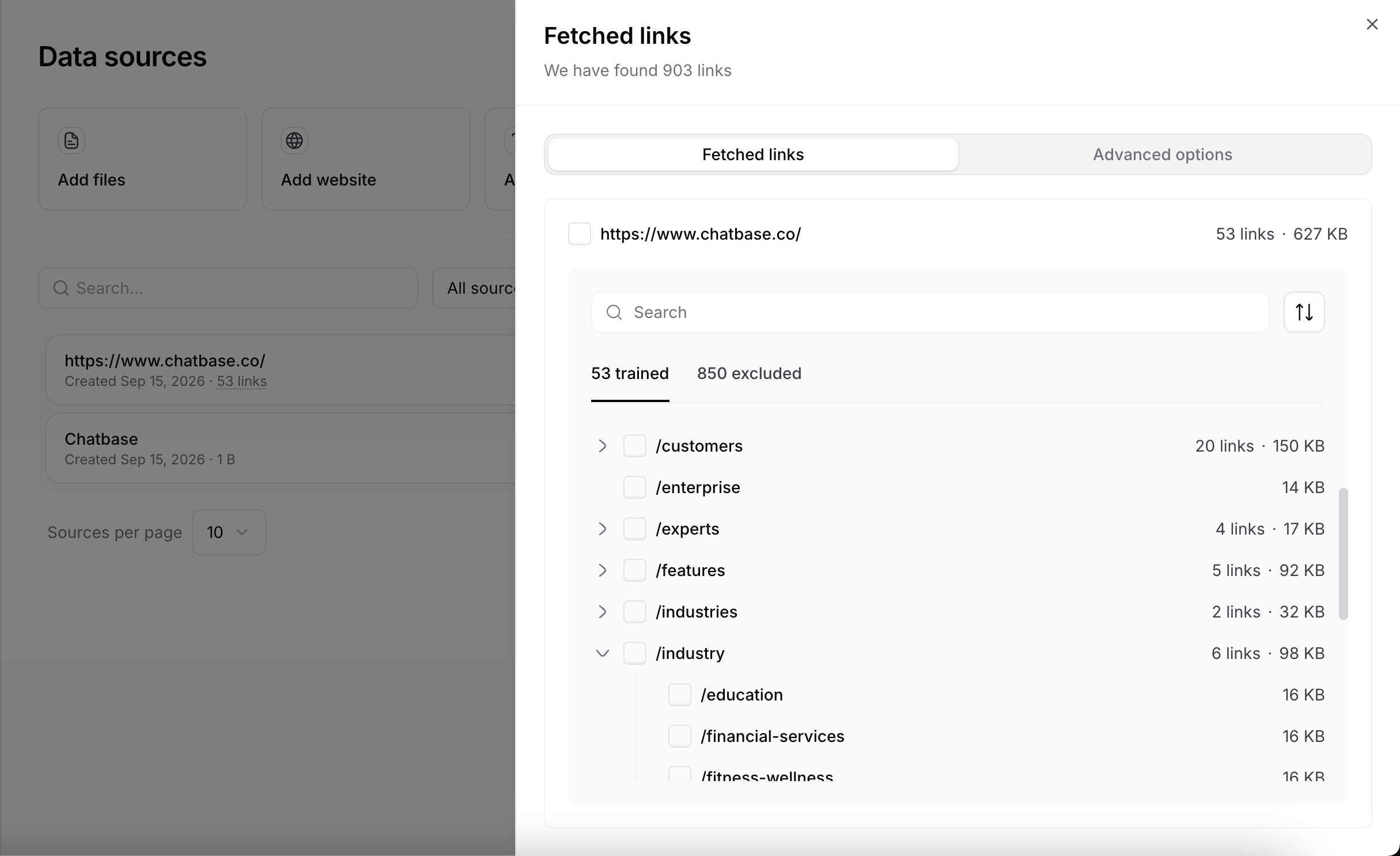Select the https://www.chatbase.co/ root checkbox
This screenshot has width=1400, height=856.
[580, 234]
